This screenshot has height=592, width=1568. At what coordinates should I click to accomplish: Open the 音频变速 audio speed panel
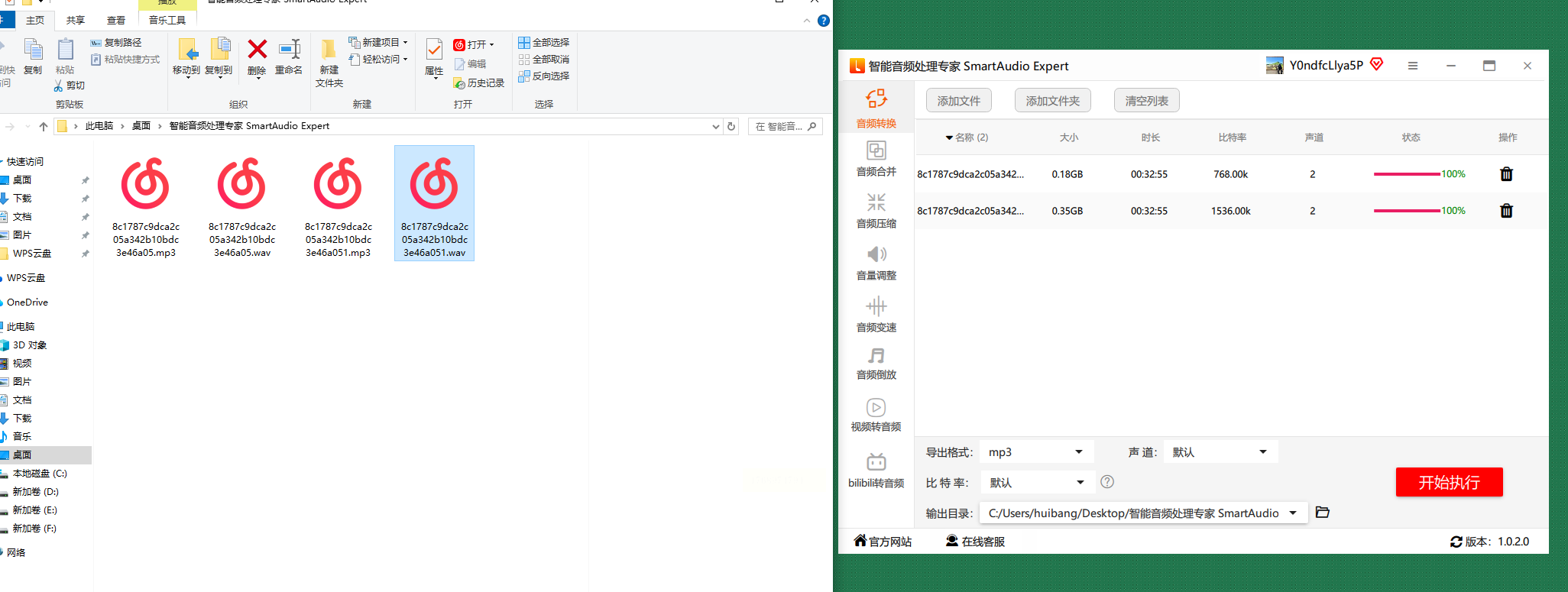(876, 315)
